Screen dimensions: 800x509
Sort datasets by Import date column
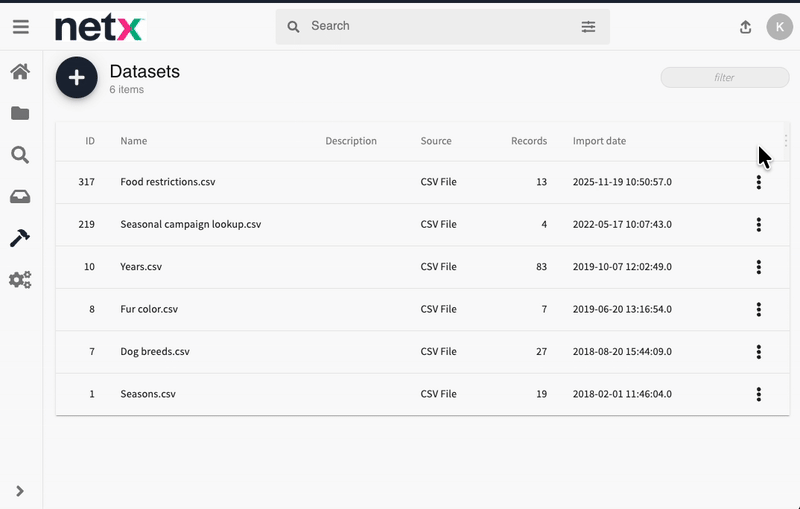(x=599, y=141)
